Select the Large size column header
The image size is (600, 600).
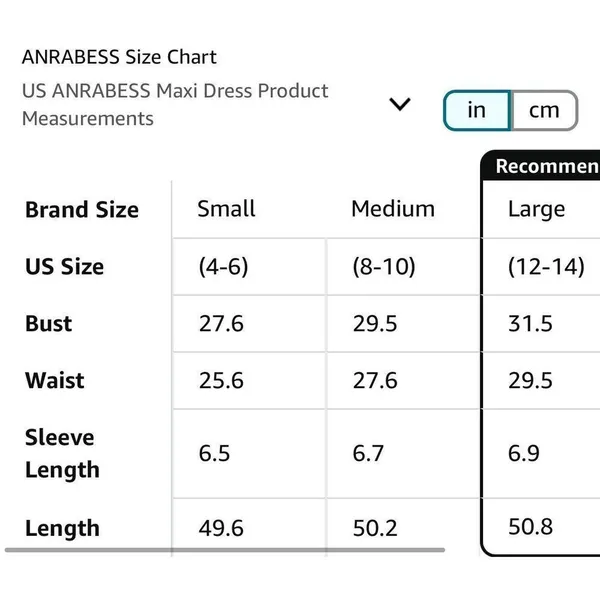[x=536, y=210]
